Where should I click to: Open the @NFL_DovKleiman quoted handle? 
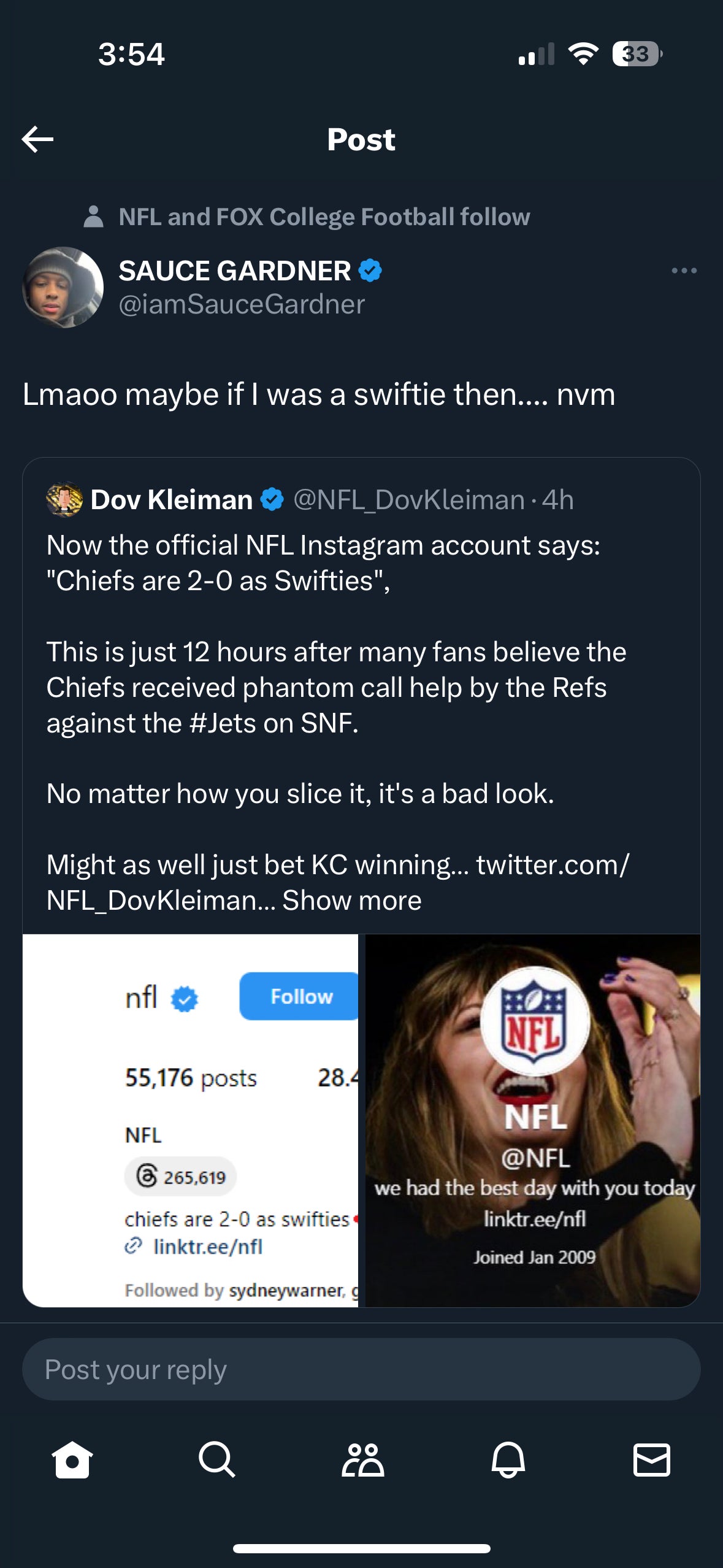[408, 500]
